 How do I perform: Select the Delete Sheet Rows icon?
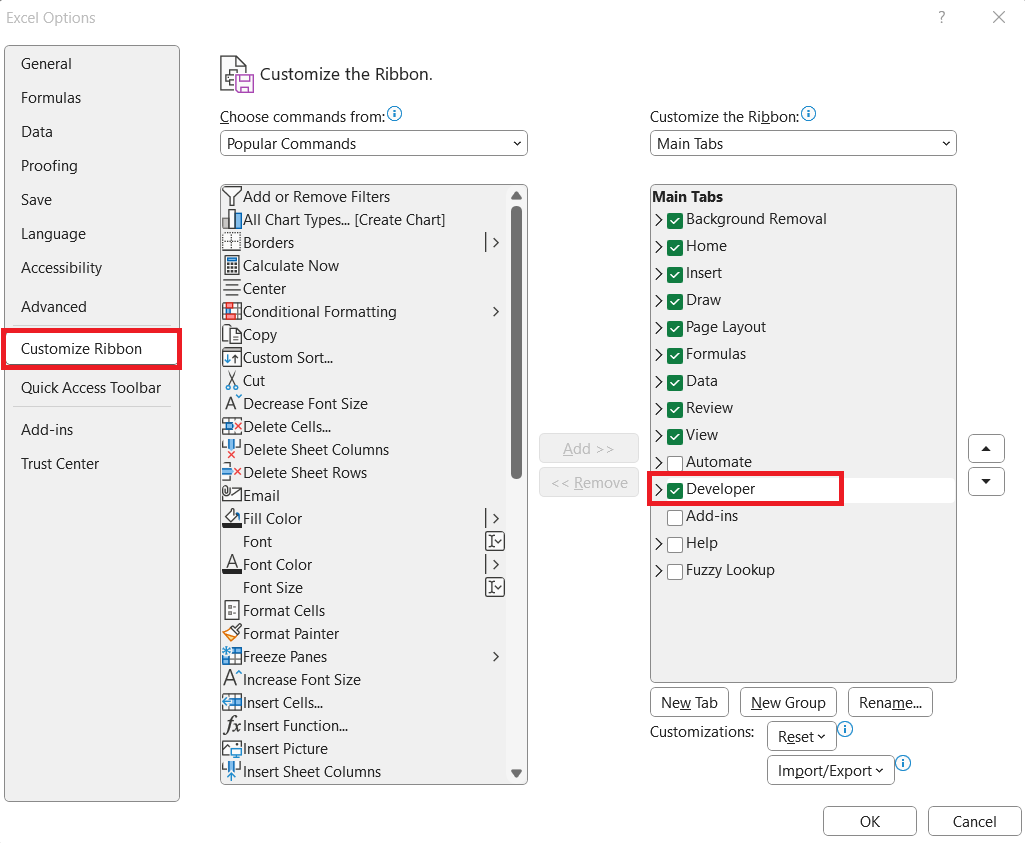(x=231, y=472)
